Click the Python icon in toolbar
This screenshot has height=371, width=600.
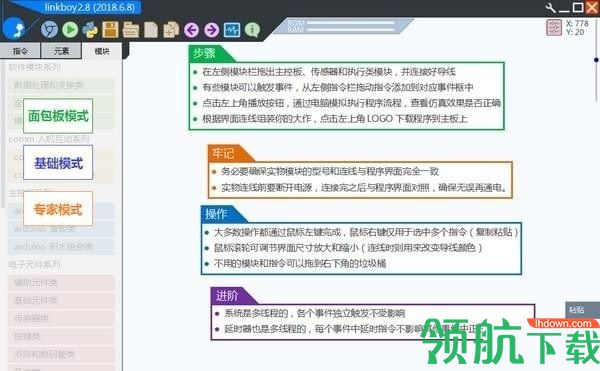[x=90, y=29]
